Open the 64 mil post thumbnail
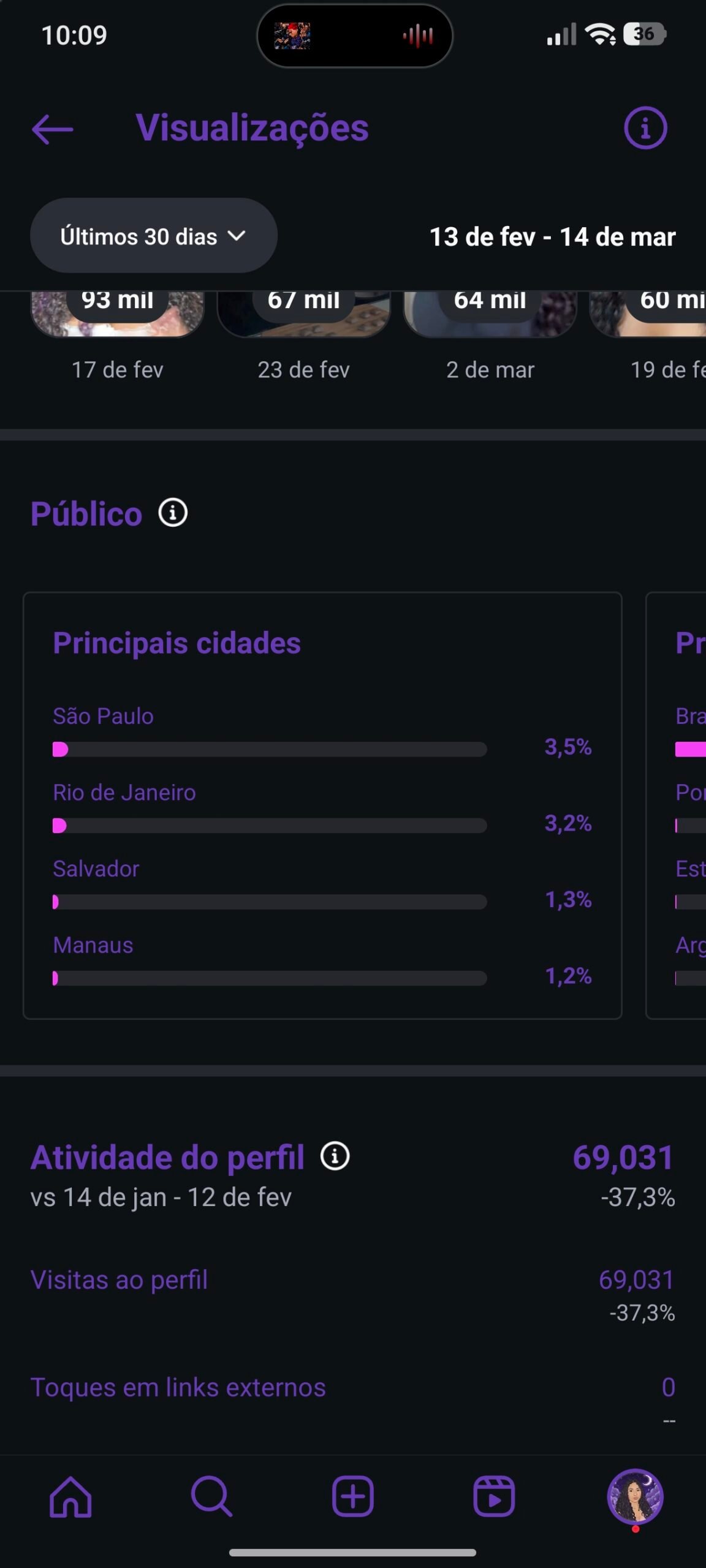 pyautogui.click(x=490, y=314)
